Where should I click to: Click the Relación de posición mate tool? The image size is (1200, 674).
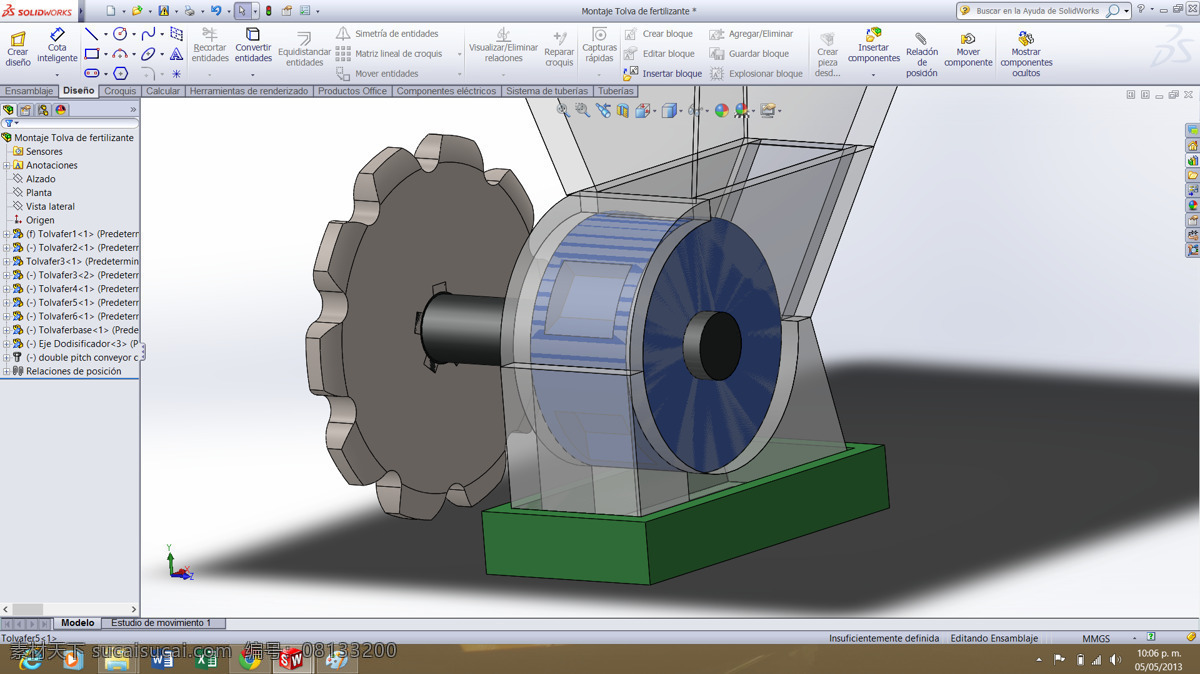(921, 55)
